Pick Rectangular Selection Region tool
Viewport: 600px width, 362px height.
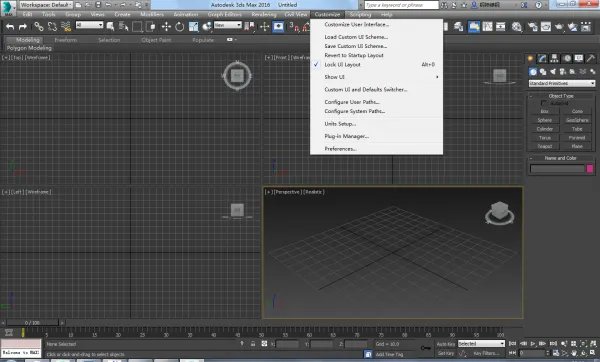tap(137, 26)
